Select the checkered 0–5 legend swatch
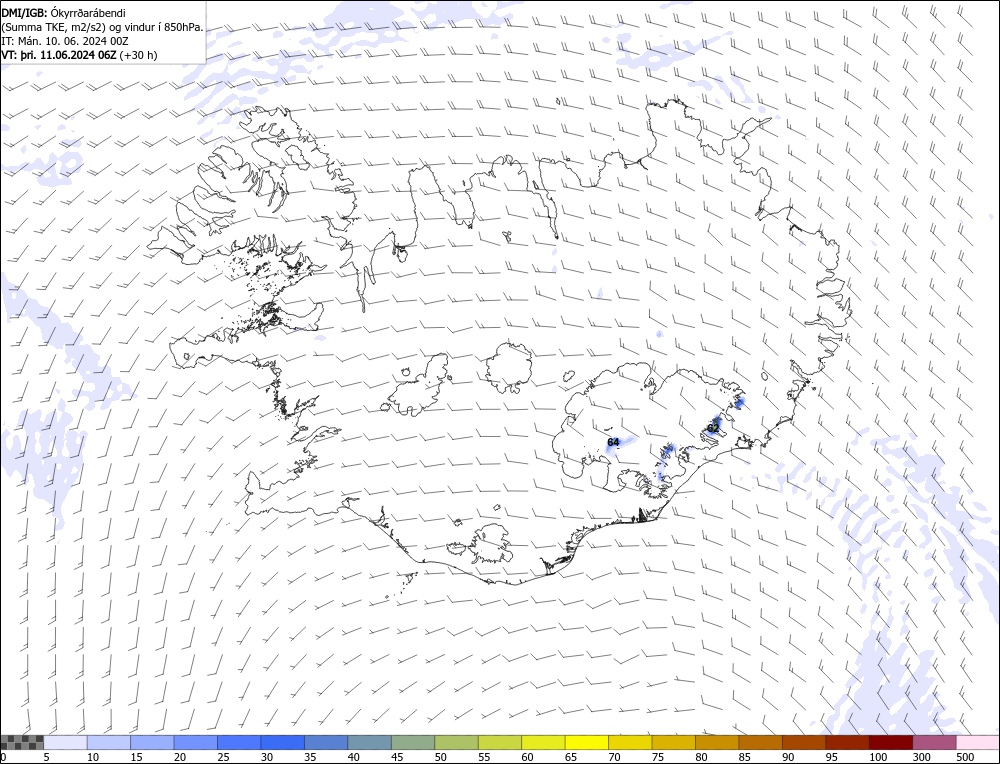 pos(22,742)
